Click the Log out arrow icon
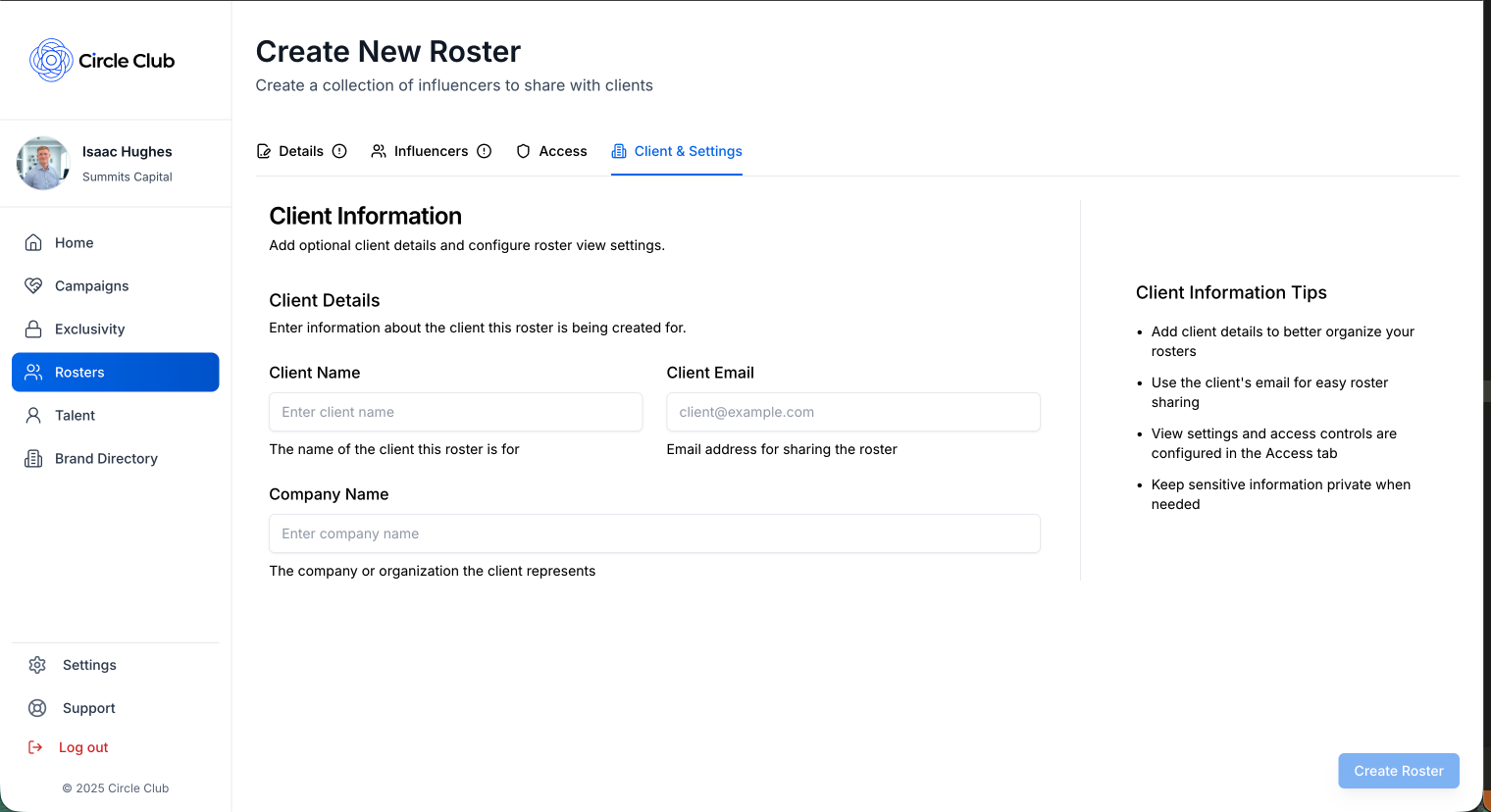Screen dimensions: 1491x812 (x=37, y=747)
